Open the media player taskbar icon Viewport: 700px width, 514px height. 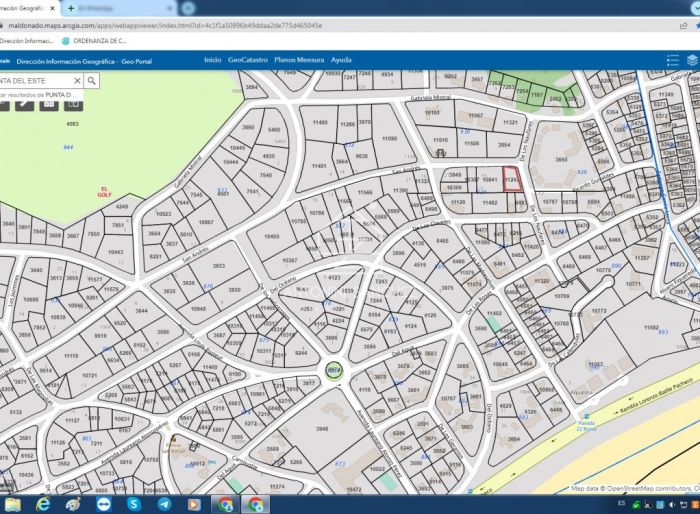pyautogui.click(x=194, y=505)
